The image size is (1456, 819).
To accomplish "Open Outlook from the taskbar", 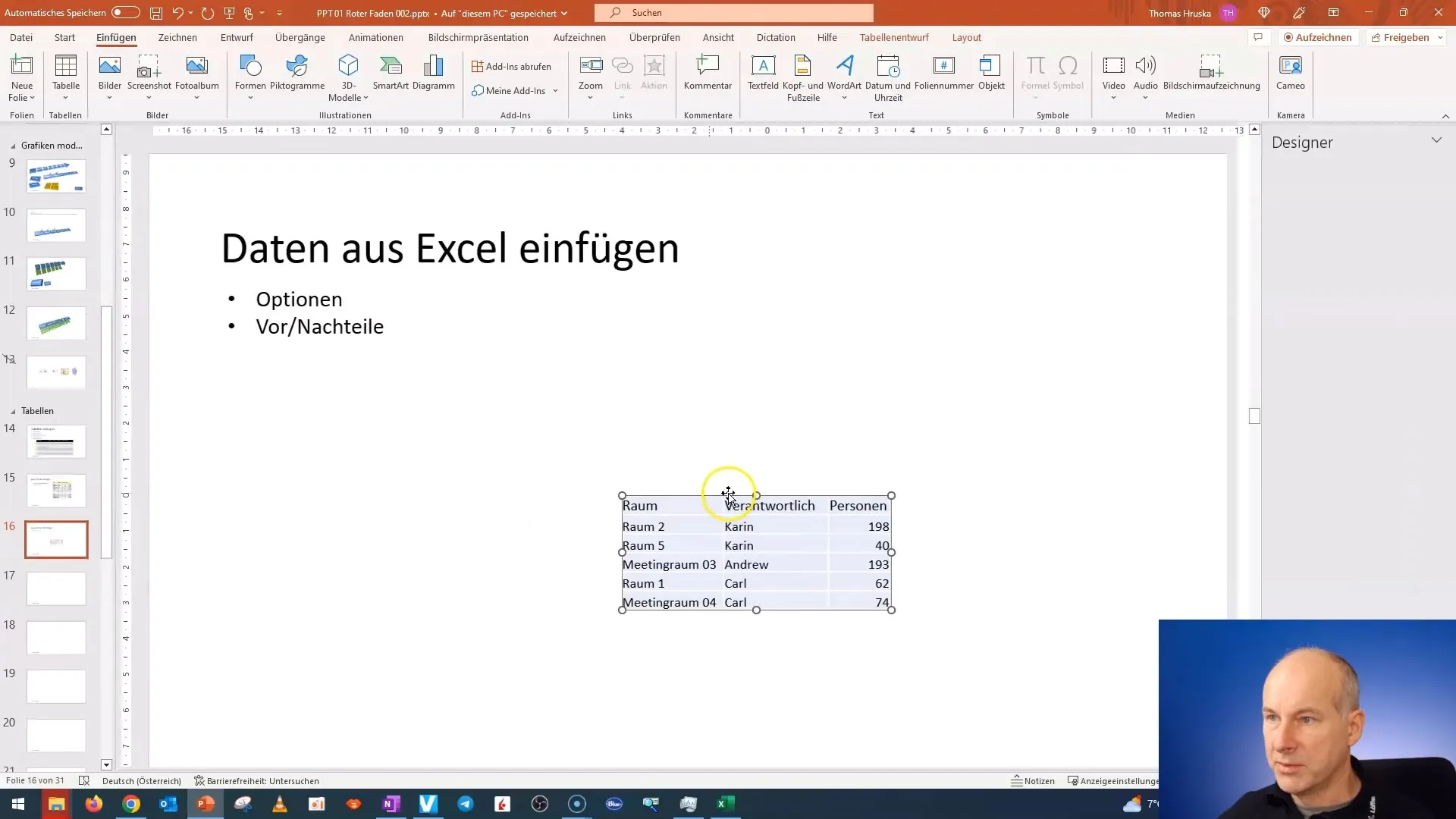I will (x=168, y=804).
